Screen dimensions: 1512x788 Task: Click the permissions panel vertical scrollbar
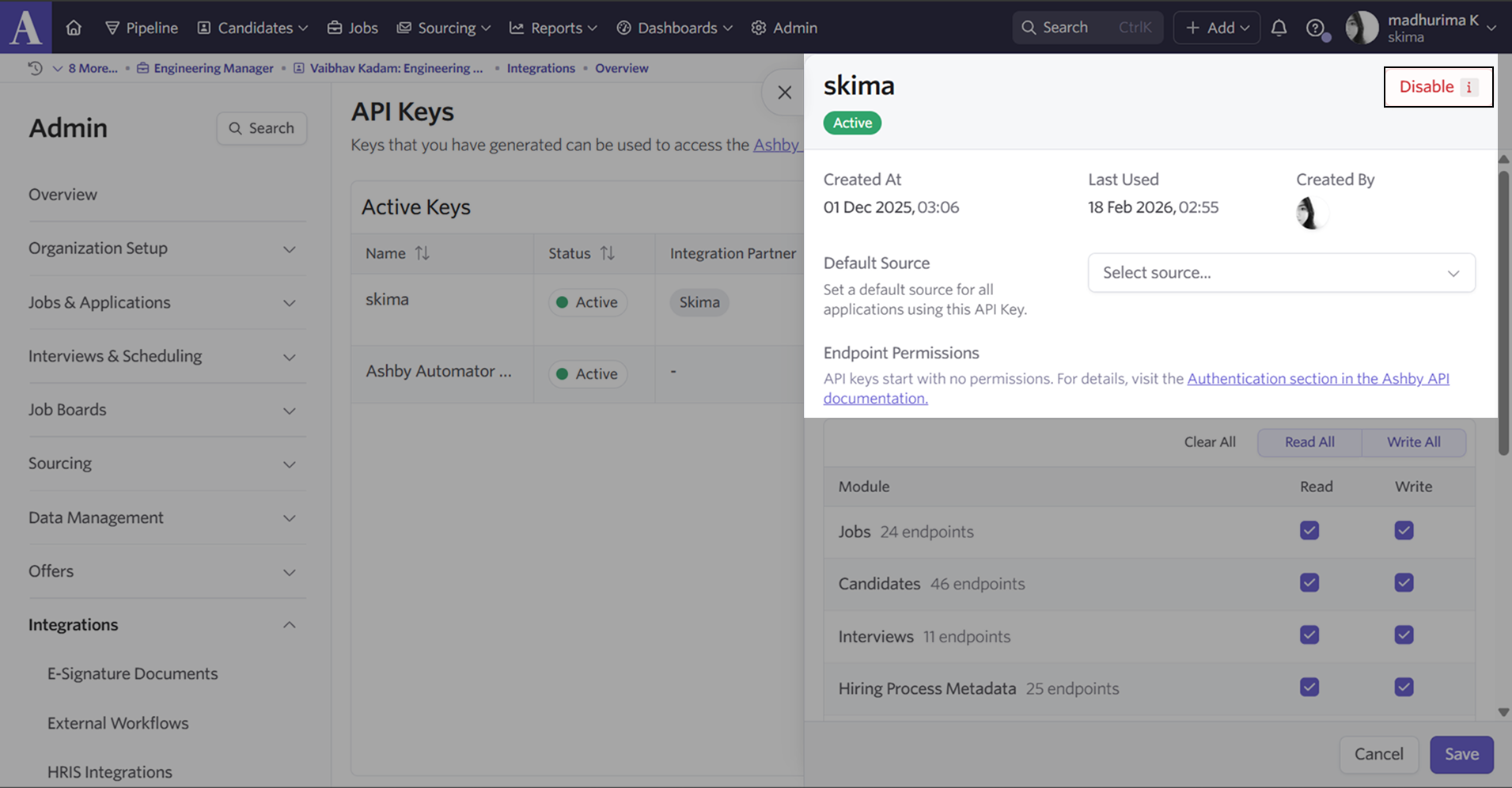pos(1503,316)
